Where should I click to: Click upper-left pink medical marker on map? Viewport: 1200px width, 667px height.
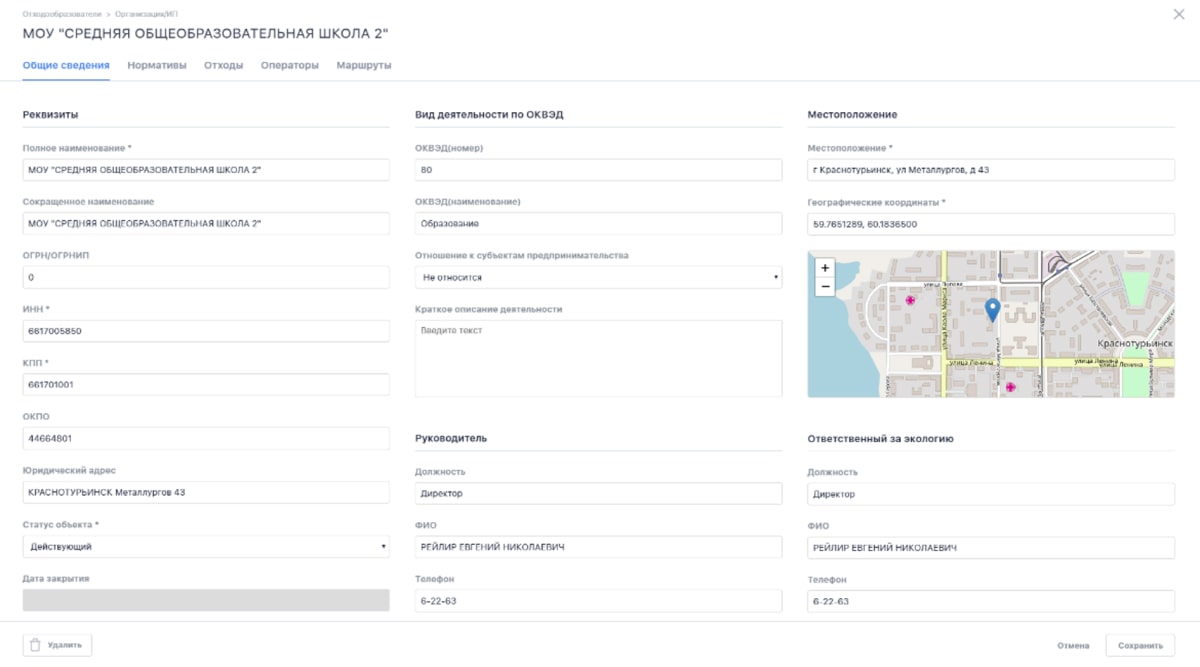click(910, 300)
